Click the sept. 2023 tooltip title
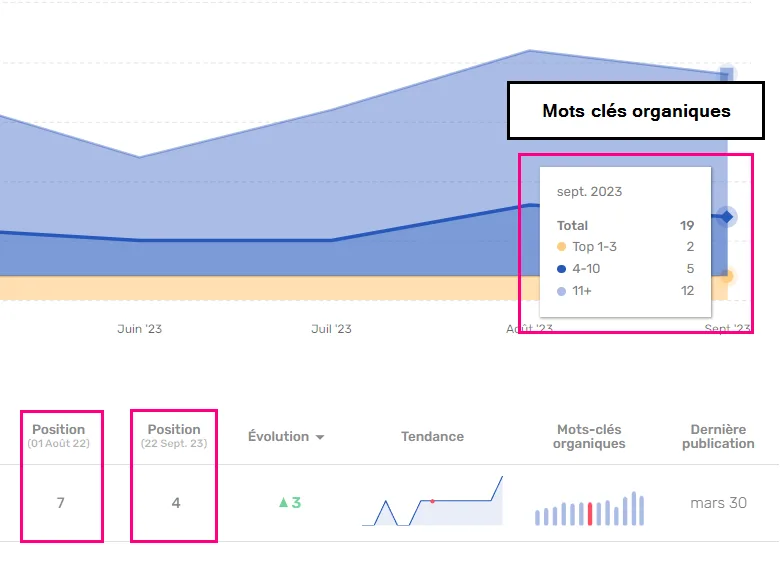Screen dimensions: 783x577 589,192
